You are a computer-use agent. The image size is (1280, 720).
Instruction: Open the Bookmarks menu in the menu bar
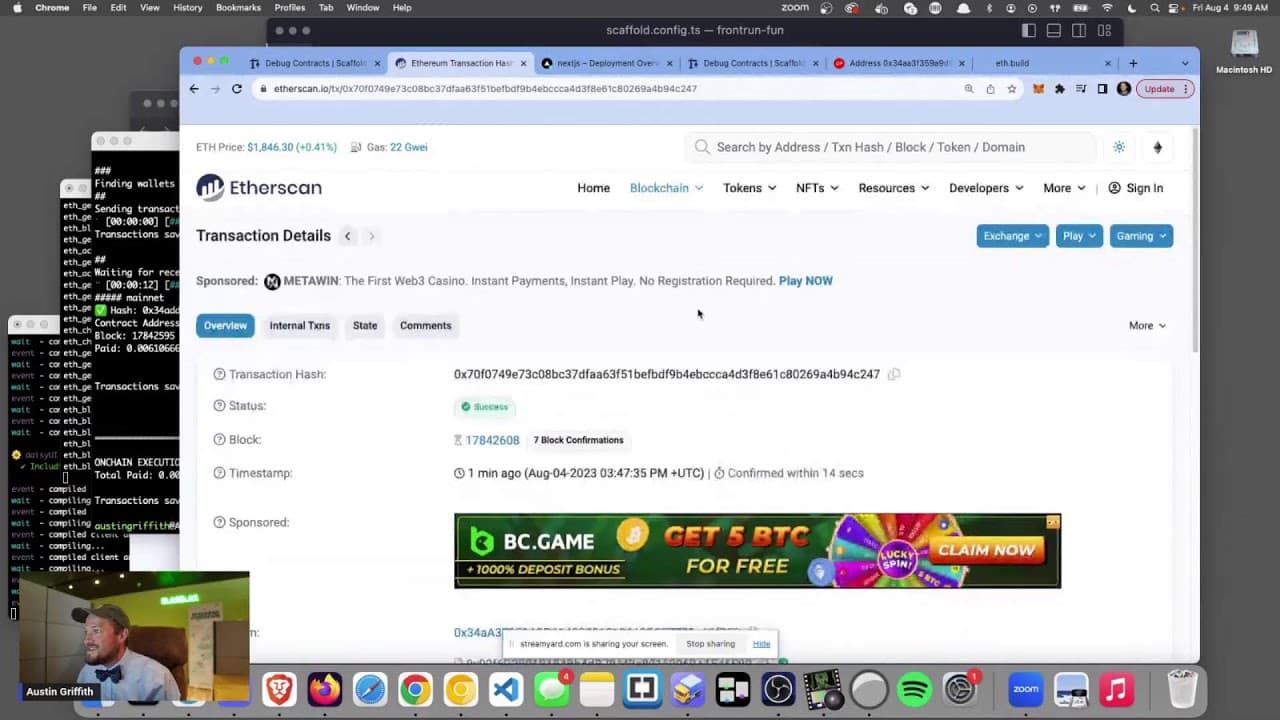click(x=238, y=8)
